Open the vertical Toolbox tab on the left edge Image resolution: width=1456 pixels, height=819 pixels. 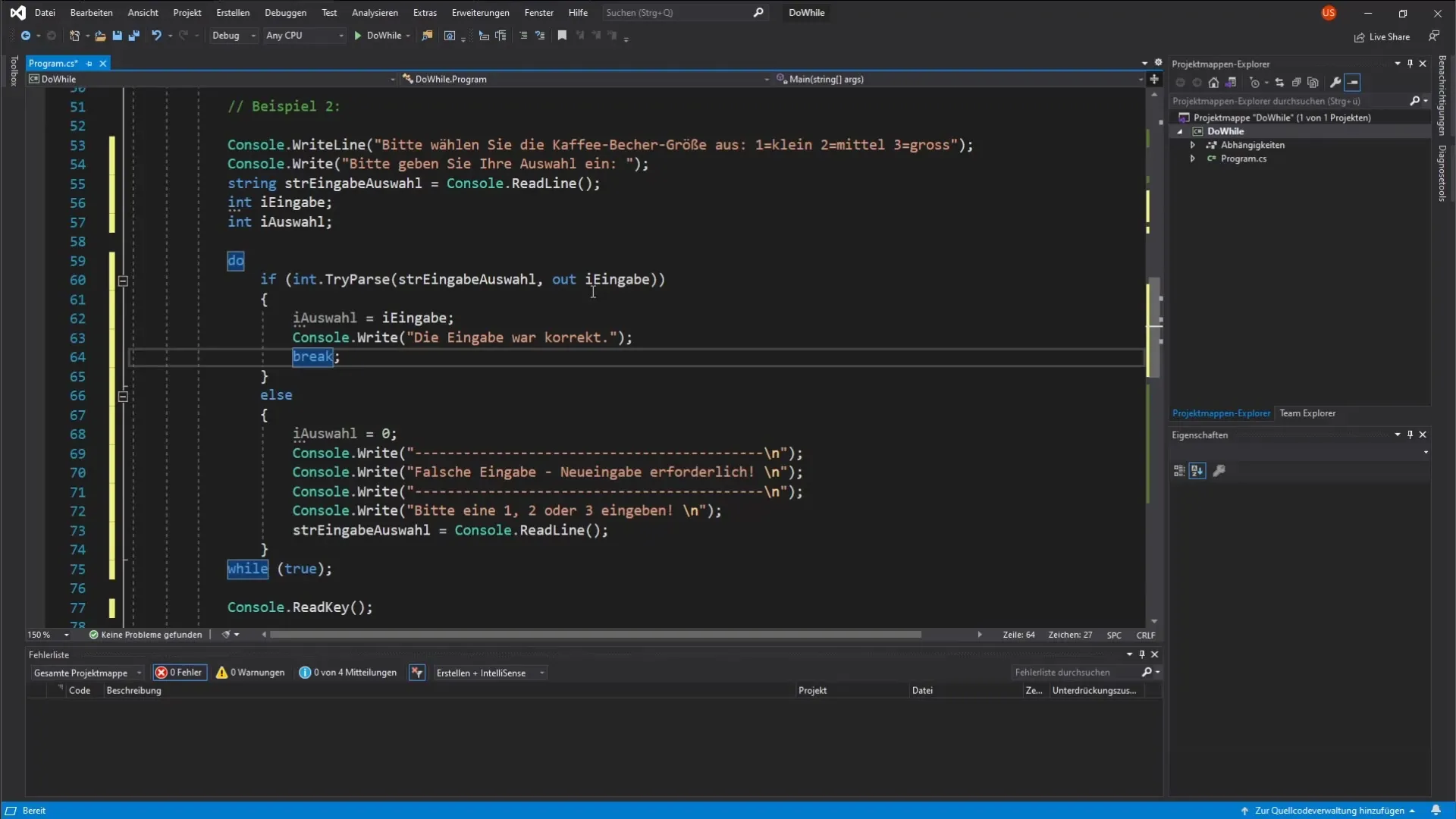pos(14,71)
